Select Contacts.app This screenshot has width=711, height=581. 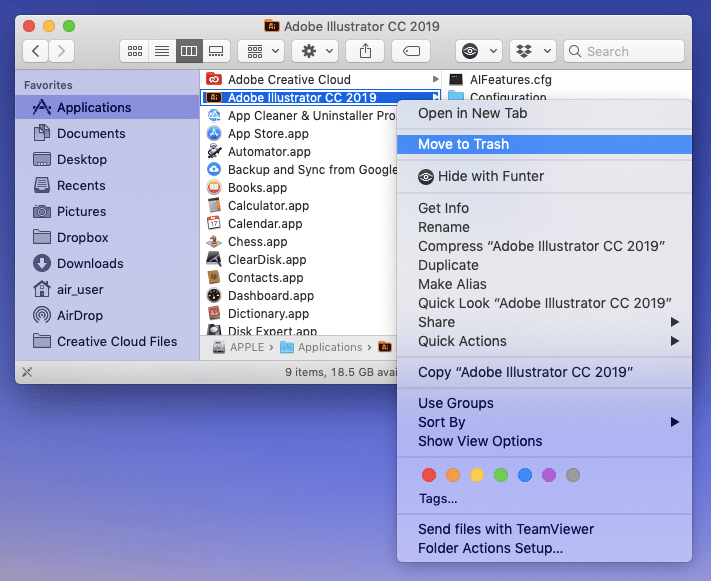point(299,278)
